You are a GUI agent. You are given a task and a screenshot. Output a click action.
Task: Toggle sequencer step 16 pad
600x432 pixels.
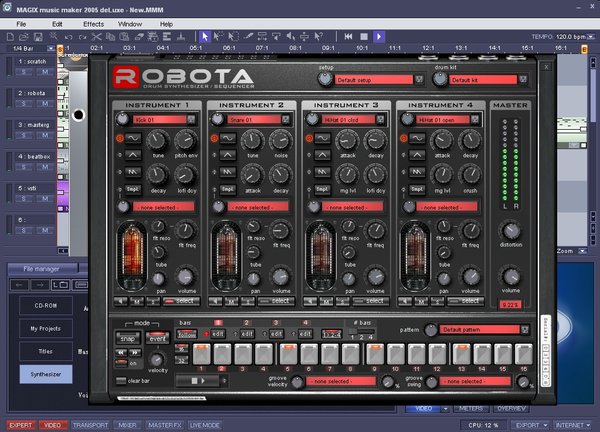[523, 354]
